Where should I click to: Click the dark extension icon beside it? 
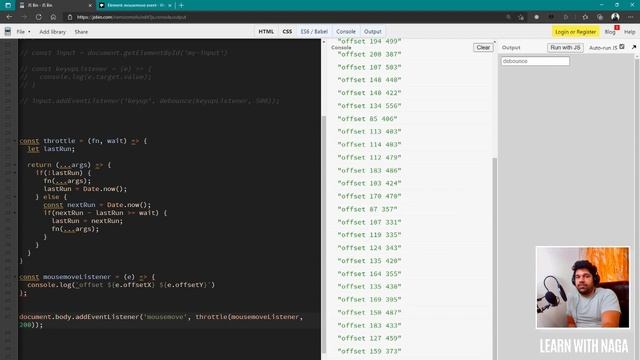click(x=551, y=17)
